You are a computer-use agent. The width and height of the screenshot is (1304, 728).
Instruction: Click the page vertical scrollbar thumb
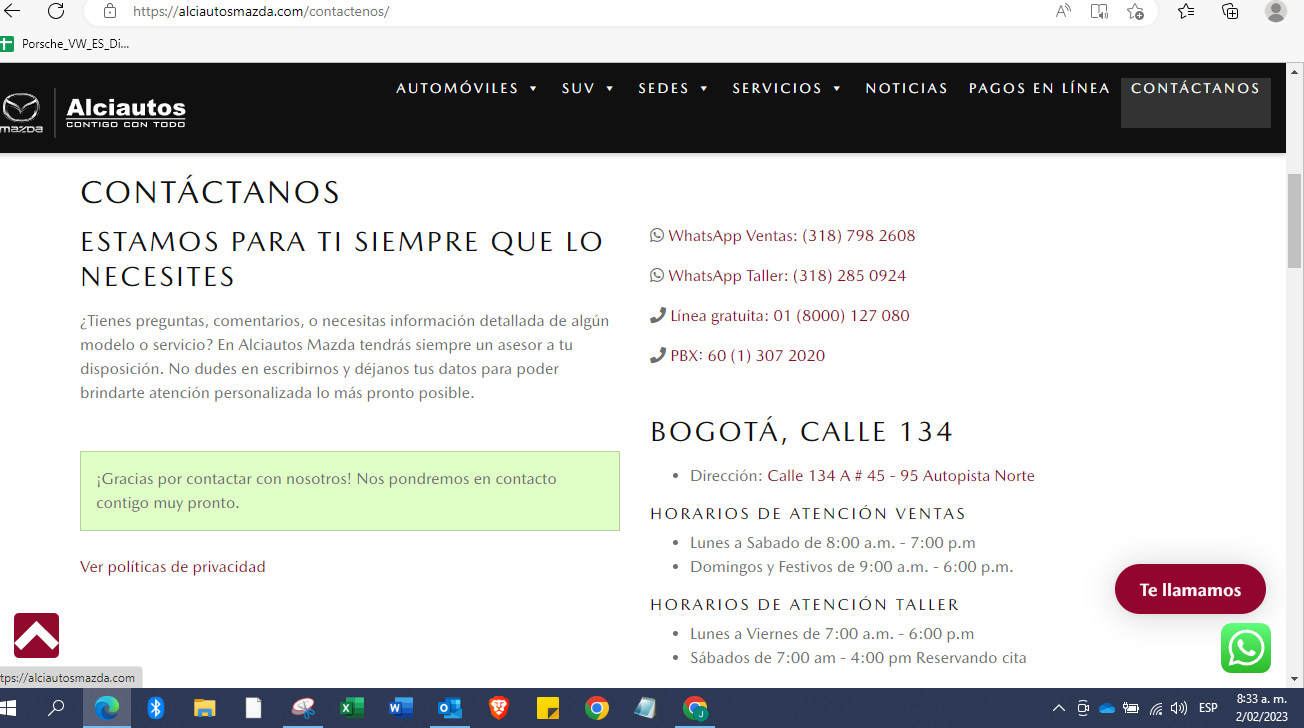coord(1294,220)
